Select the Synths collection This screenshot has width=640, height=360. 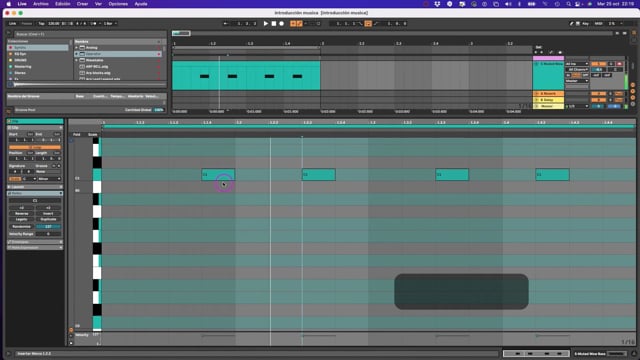[x=38, y=48]
